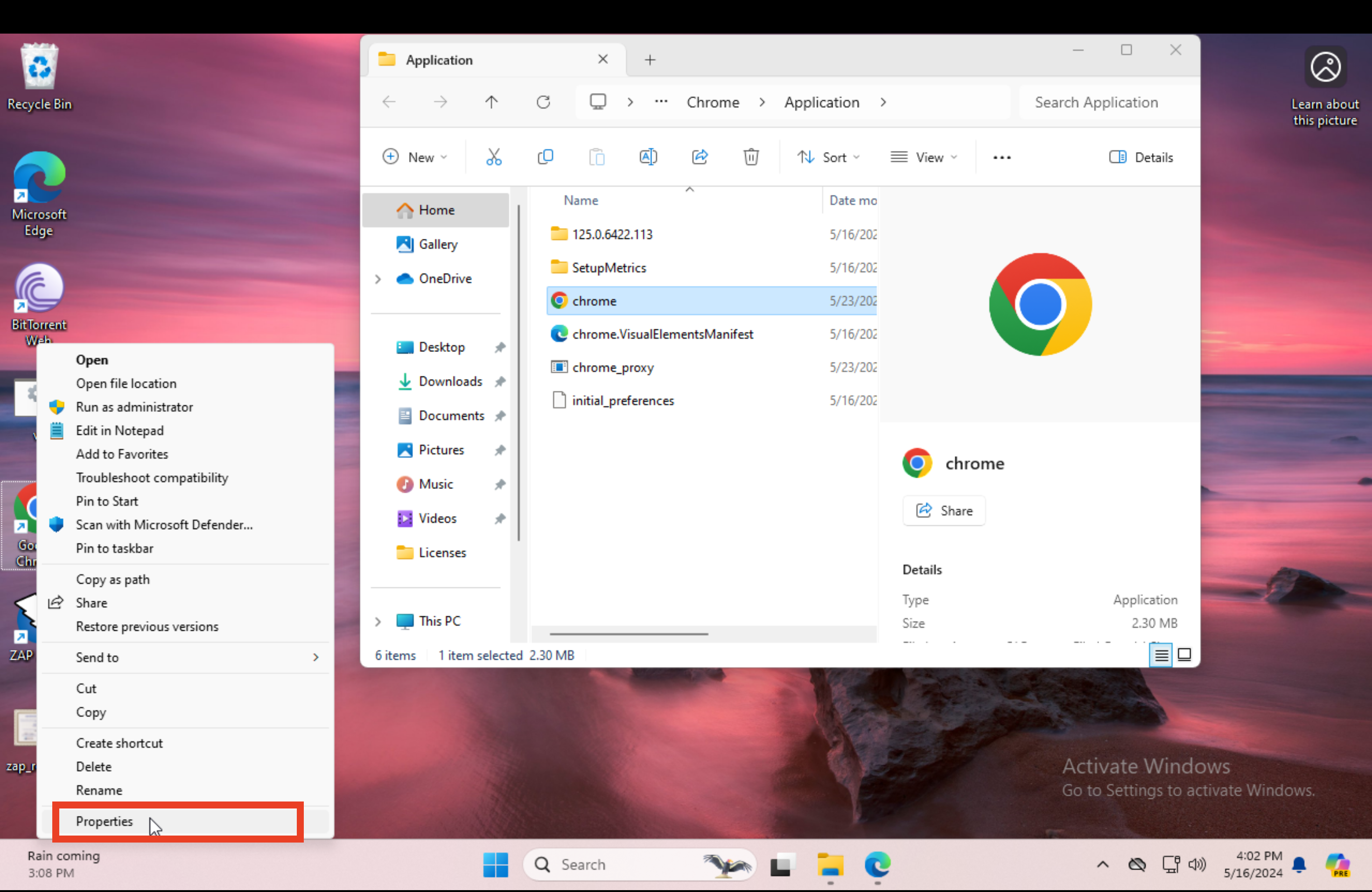Click the Share icon in Explorer toolbar

(x=699, y=157)
